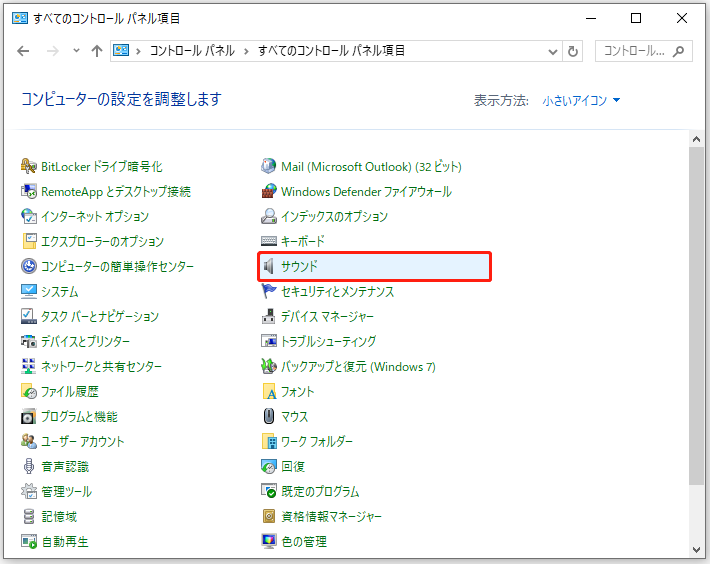Click the 自動再生 icon

click(29, 541)
